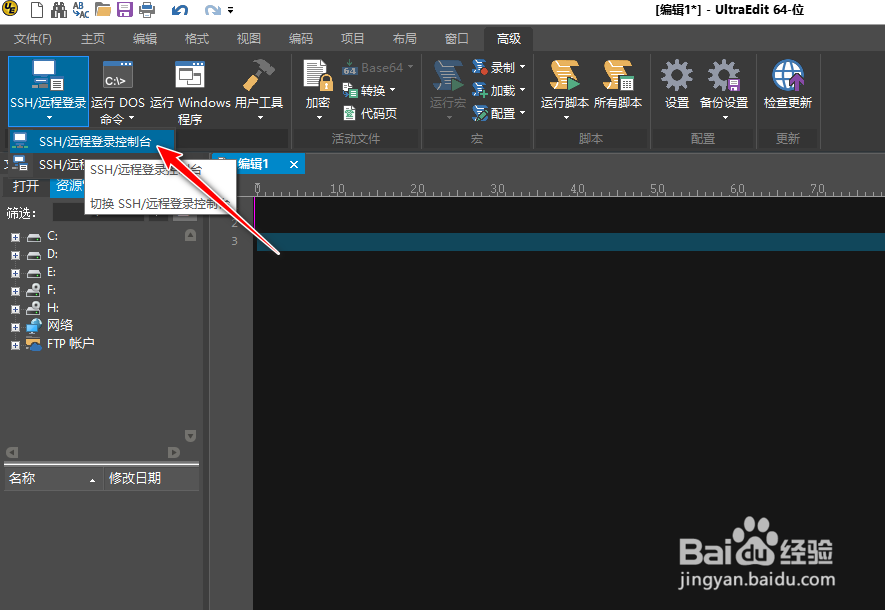The width and height of the screenshot is (885, 610).
Task: Sort file list by 修改日期 column
Action: click(x=151, y=479)
